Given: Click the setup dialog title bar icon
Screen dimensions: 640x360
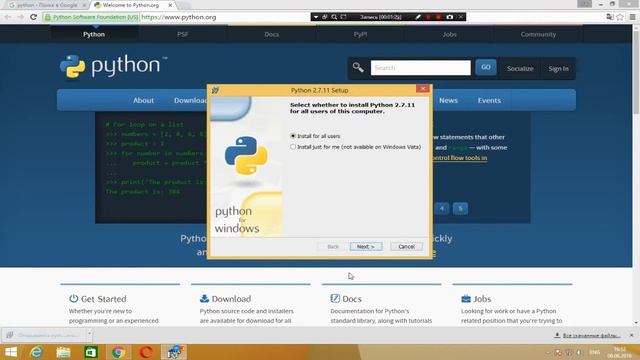Looking at the screenshot, I should pyautogui.click(x=215, y=90).
